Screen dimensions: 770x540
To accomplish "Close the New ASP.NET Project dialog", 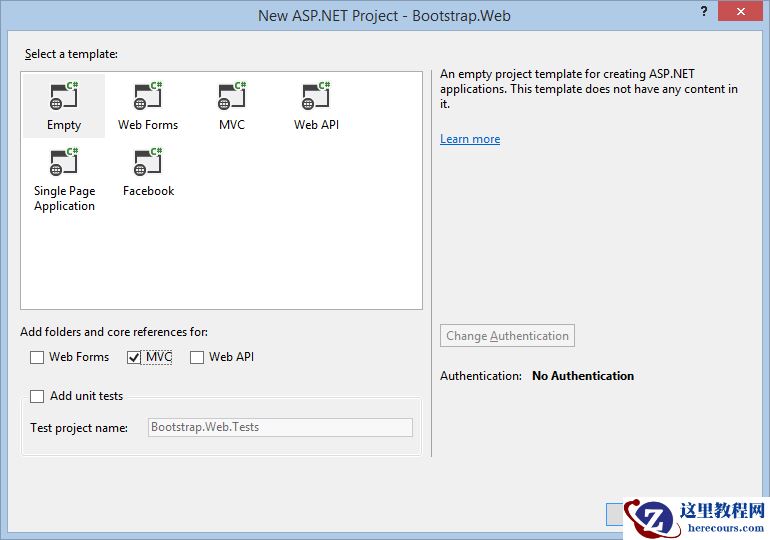I will click(x=741, y=11).
